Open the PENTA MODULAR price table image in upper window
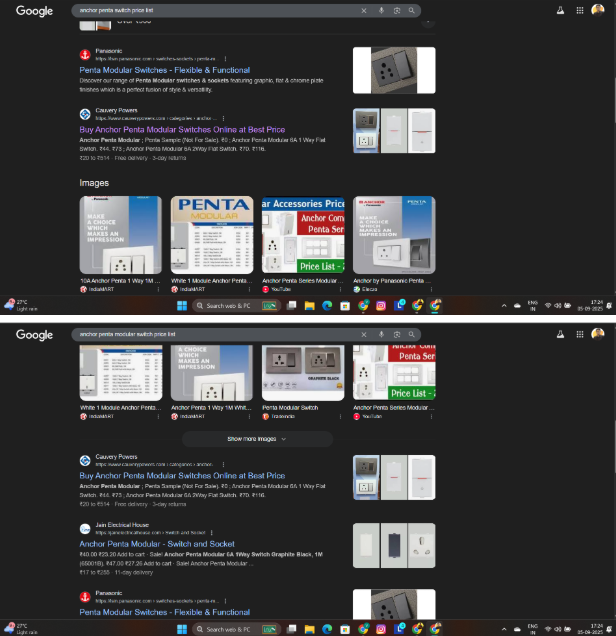Viewport: 616px width, 636px height. click(x=212, y=235)
